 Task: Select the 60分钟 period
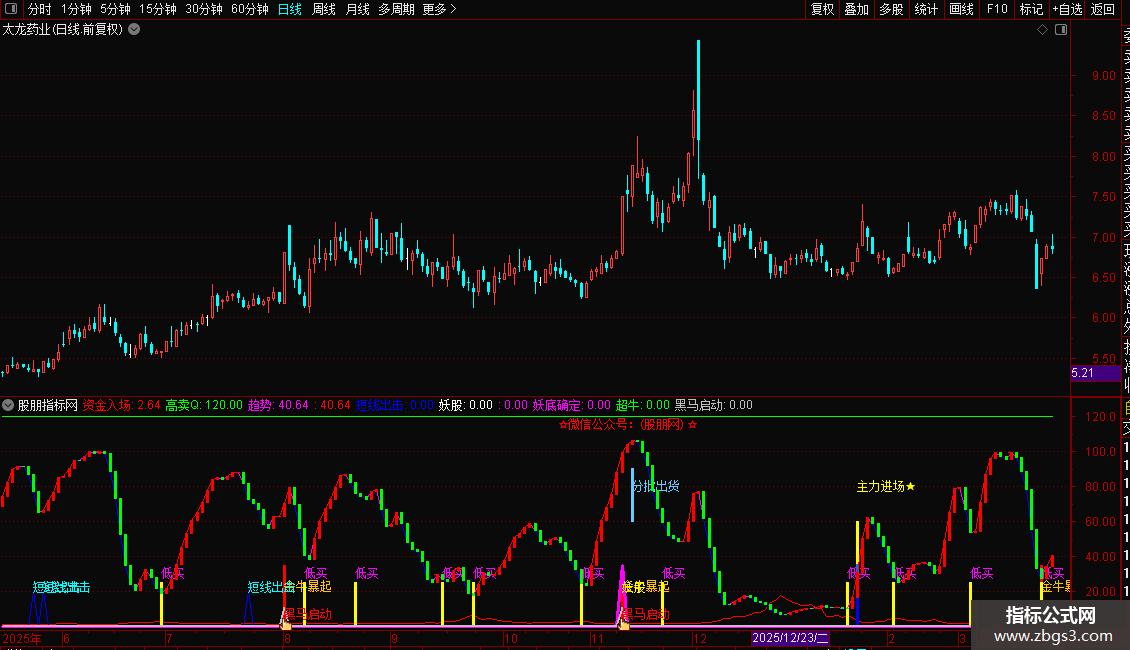click(250, 9)
